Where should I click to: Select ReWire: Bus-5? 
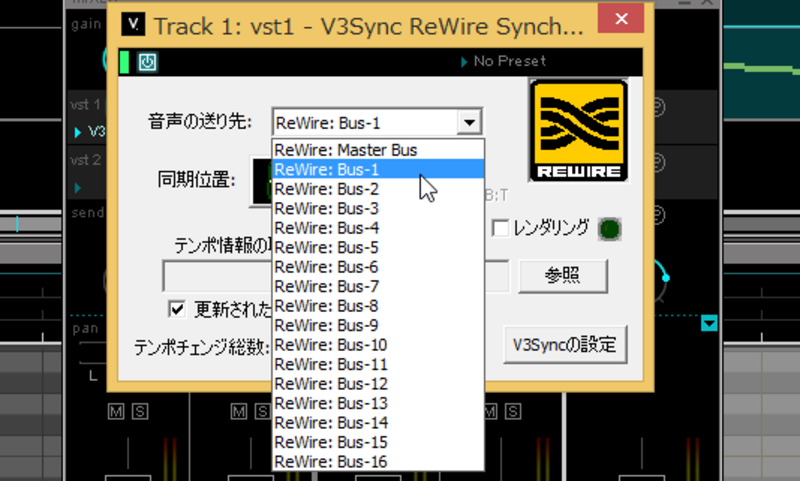click(x=378, y=247)
